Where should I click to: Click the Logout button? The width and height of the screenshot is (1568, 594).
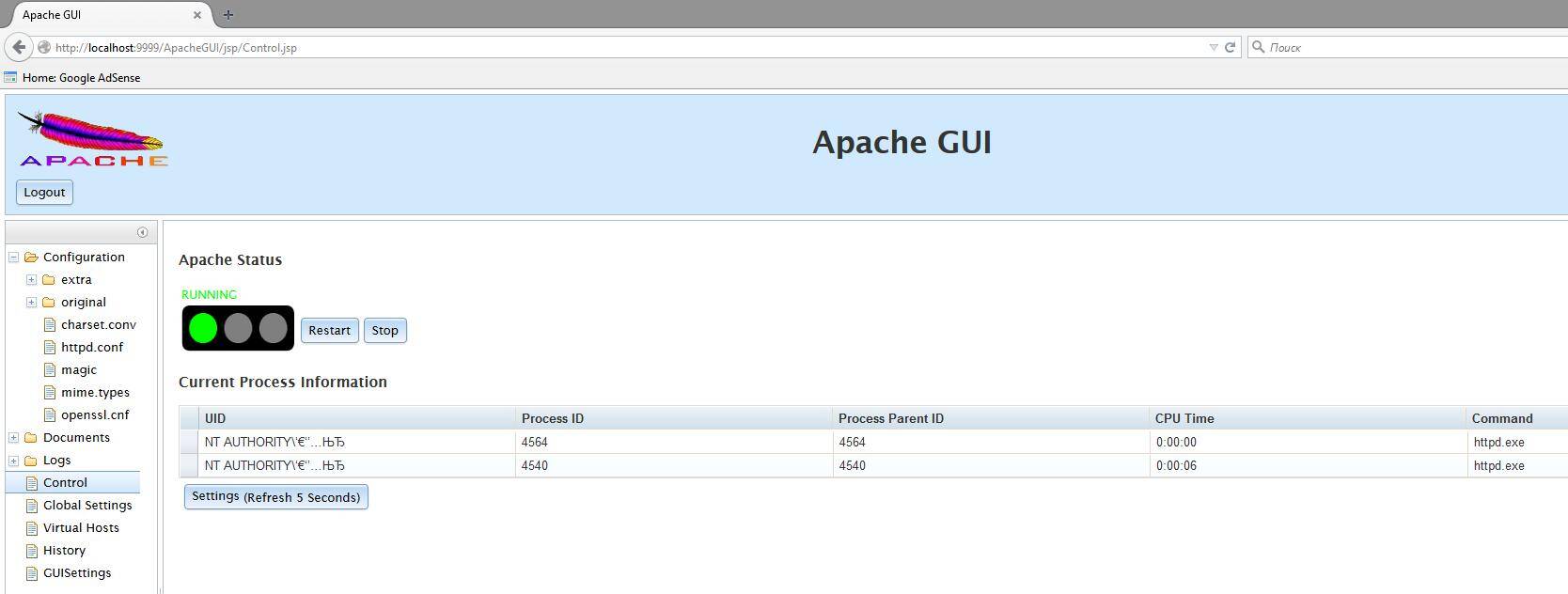pos(44,192)
